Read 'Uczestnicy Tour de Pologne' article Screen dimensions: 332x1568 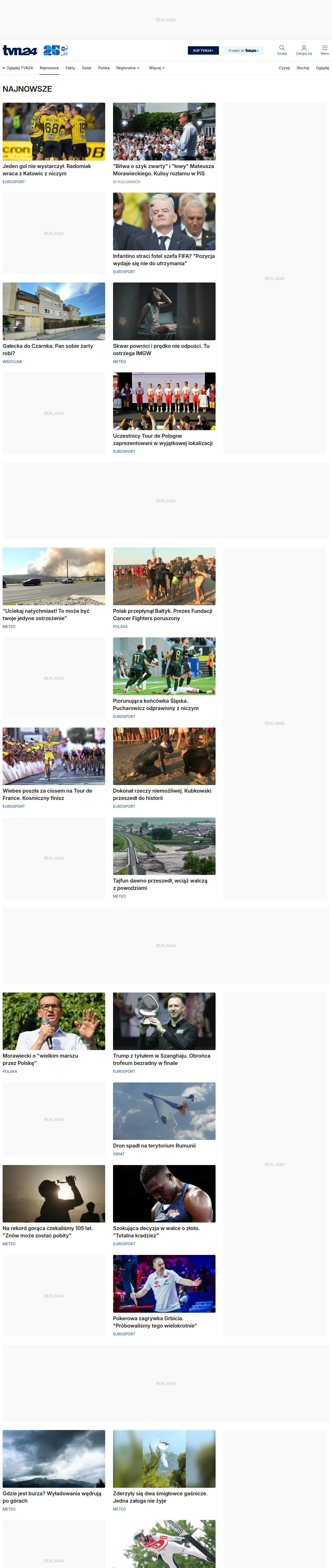(x=163, y=440)
